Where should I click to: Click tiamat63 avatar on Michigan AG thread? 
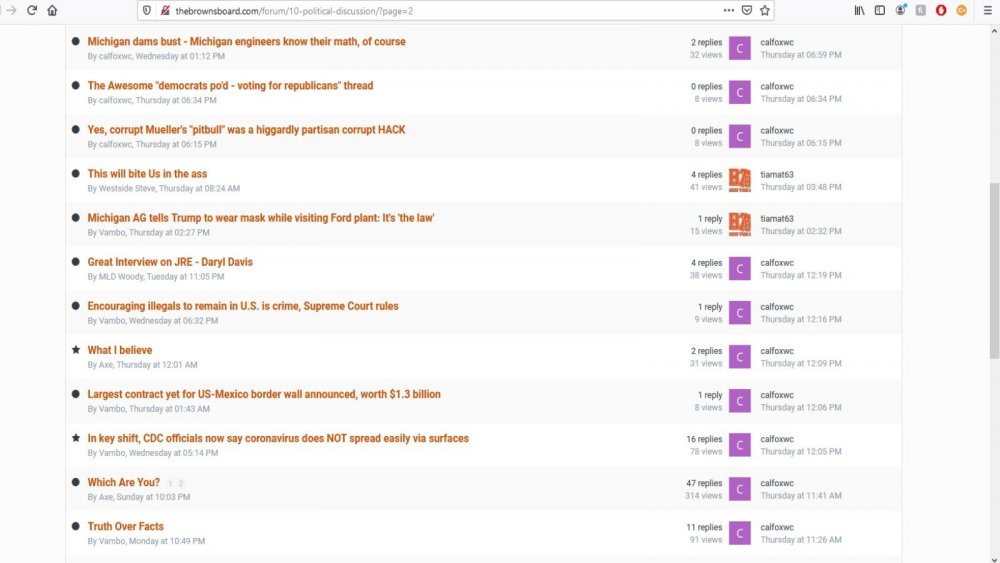coord(740,224)
